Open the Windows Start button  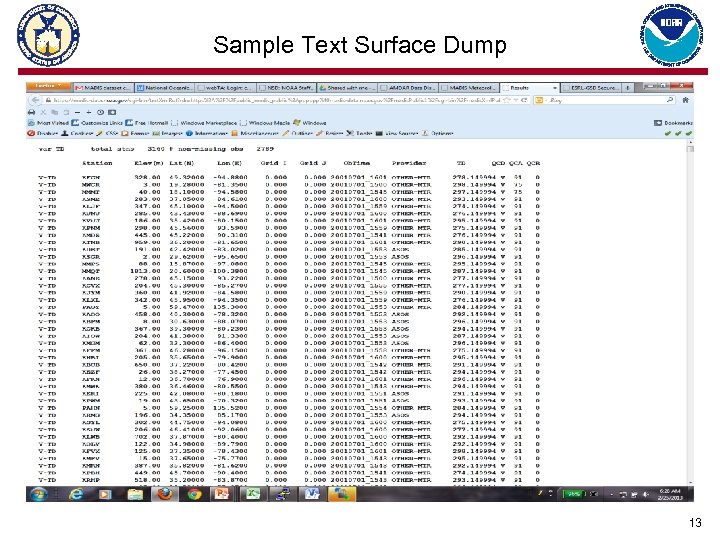click(39, 494)
